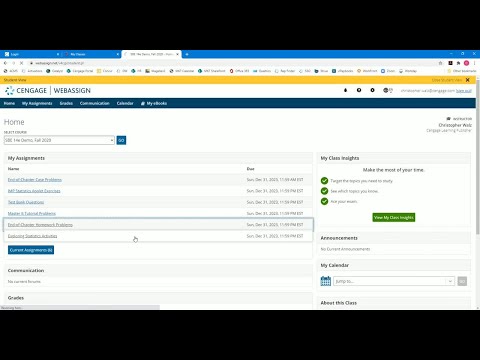Open the extensions puzzle icon in Chrome
This screenshot has width=480, height=360.
pyautogui.click(x=458, y=63)
